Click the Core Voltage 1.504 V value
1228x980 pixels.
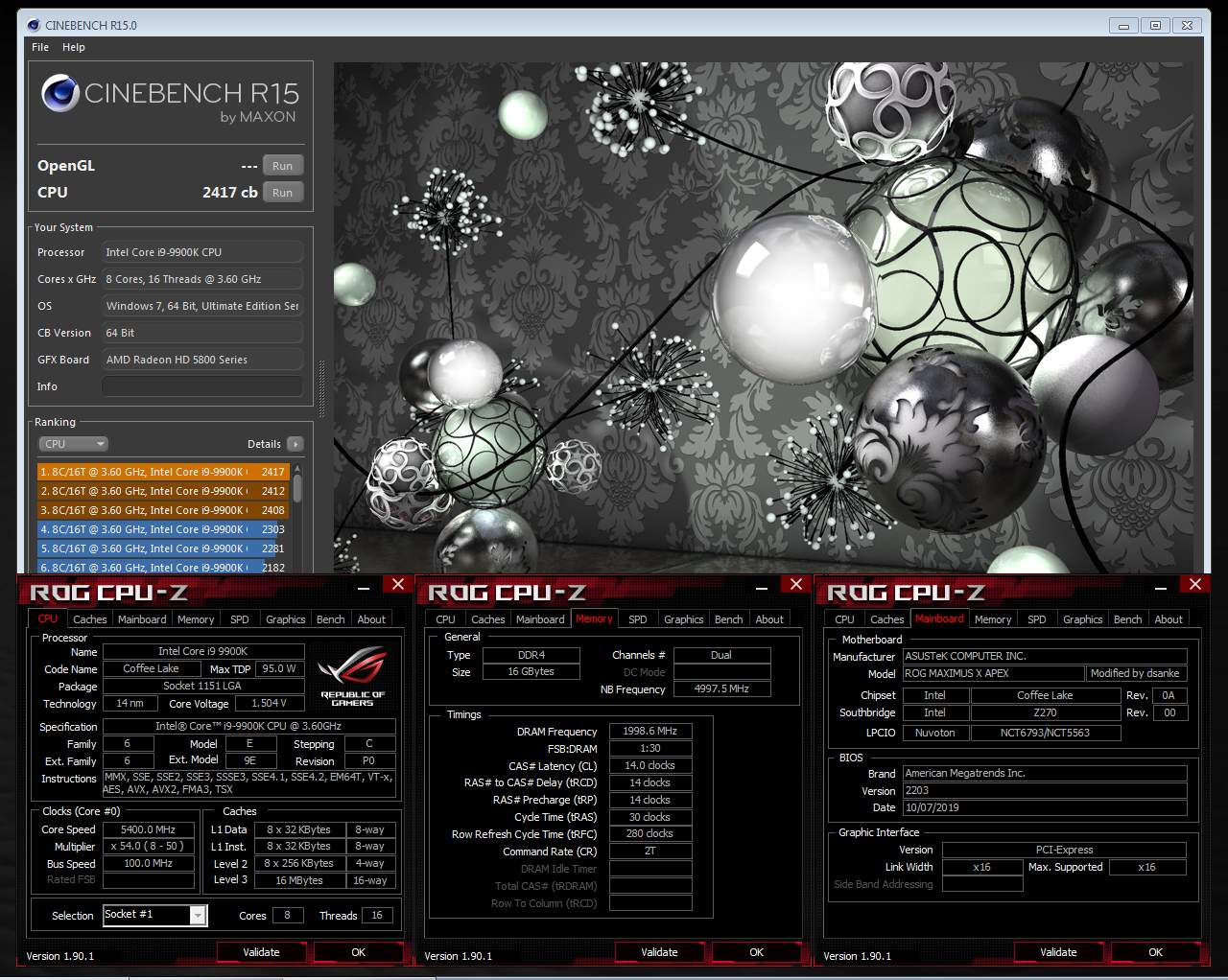(270, 703)
